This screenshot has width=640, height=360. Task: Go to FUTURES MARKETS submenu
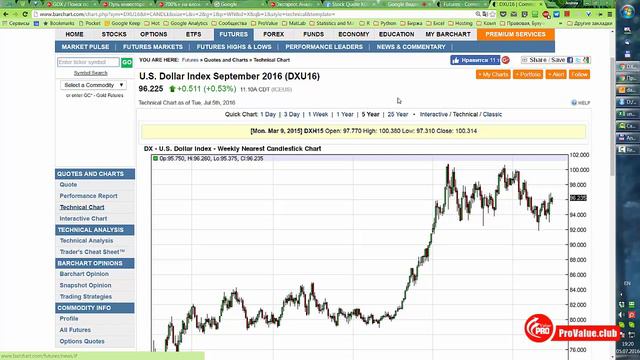pyautogui.click(x=153, y=47)
